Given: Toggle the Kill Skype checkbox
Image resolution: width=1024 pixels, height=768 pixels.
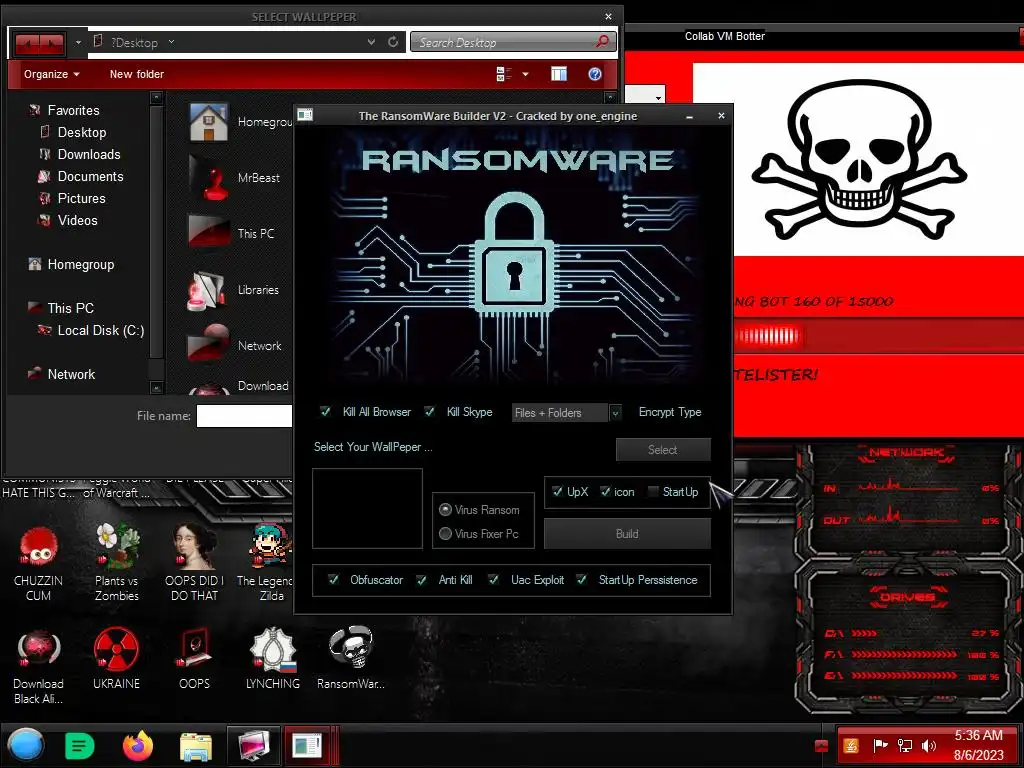Looking at the screenshot, I should 429,411.
